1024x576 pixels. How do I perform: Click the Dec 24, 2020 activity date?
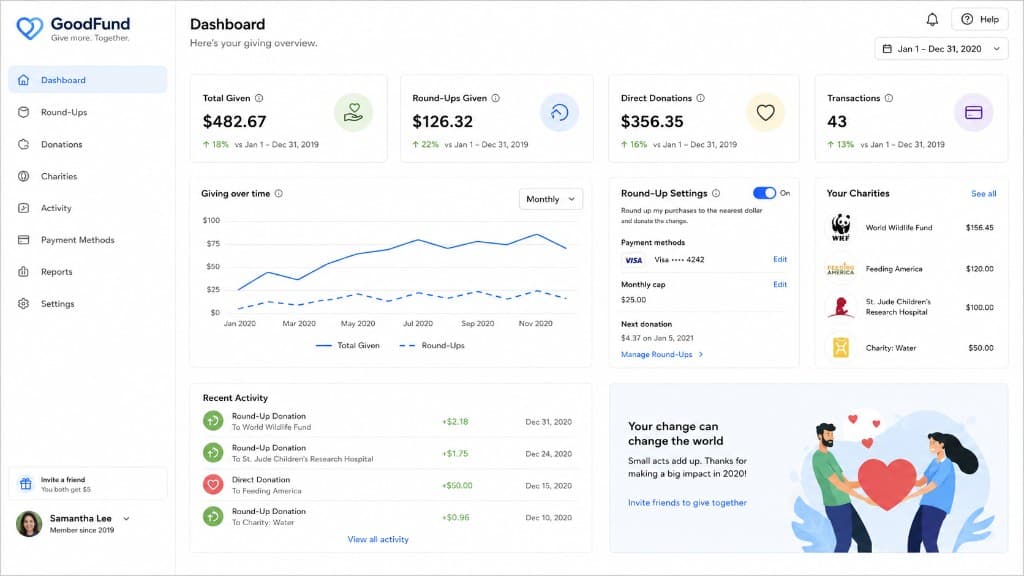click(x=549, y=454)
